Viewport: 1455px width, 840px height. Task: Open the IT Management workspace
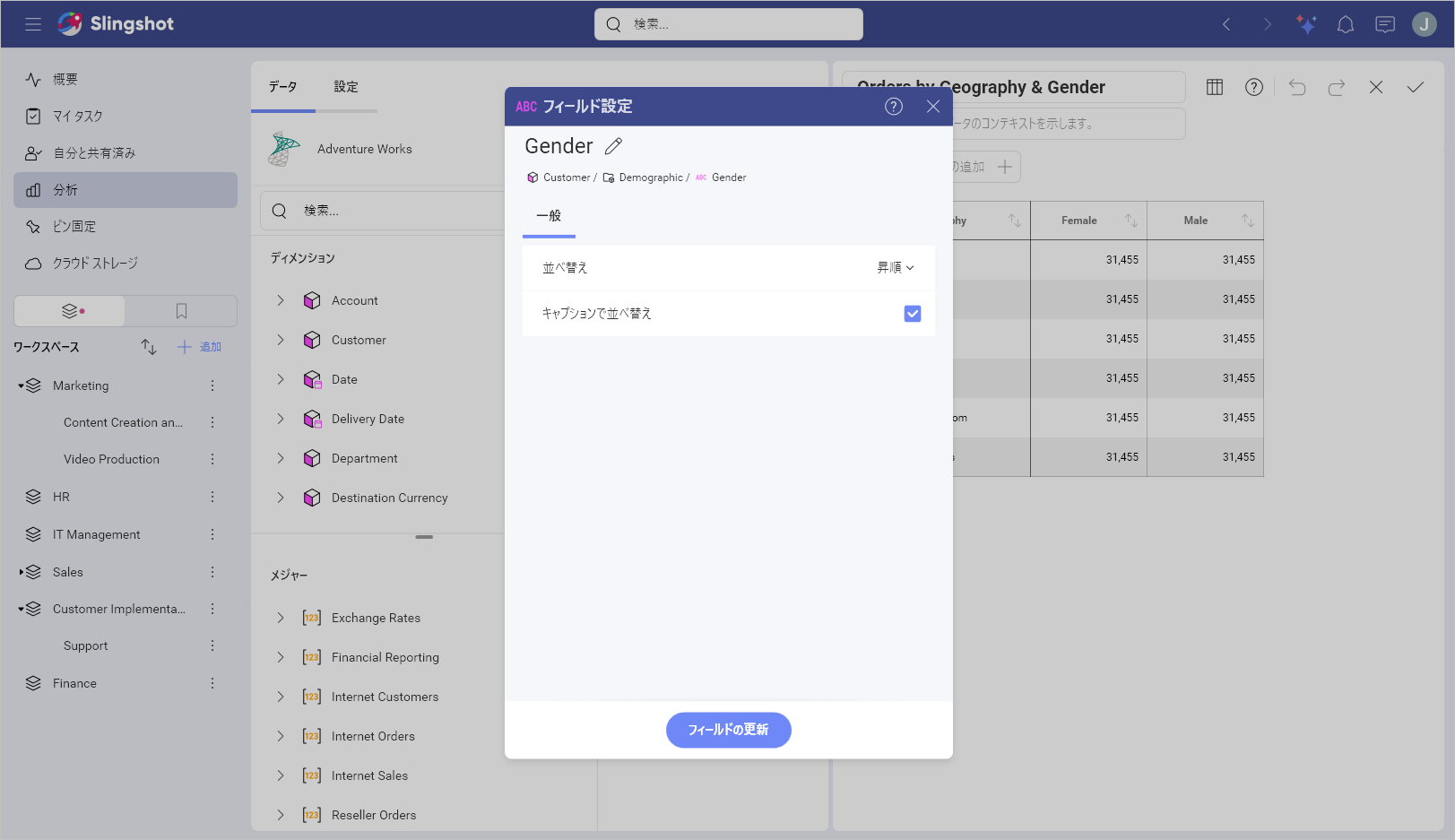coord(96,535)
